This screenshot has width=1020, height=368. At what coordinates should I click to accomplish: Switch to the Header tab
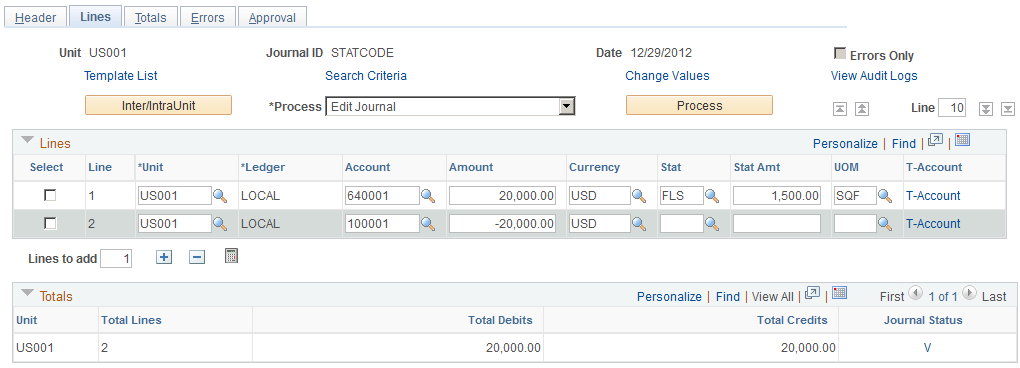tap(36, 18)
